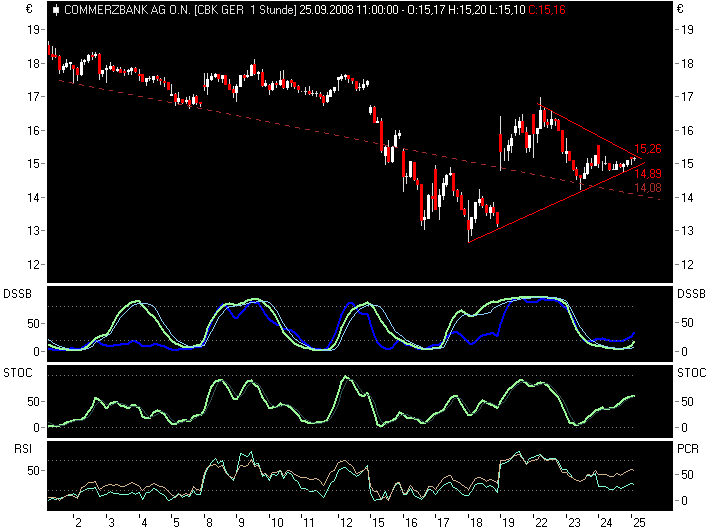Click the 19 price level on left axis
The width and height of the screenshot is (720, 530).
[34, 30]
